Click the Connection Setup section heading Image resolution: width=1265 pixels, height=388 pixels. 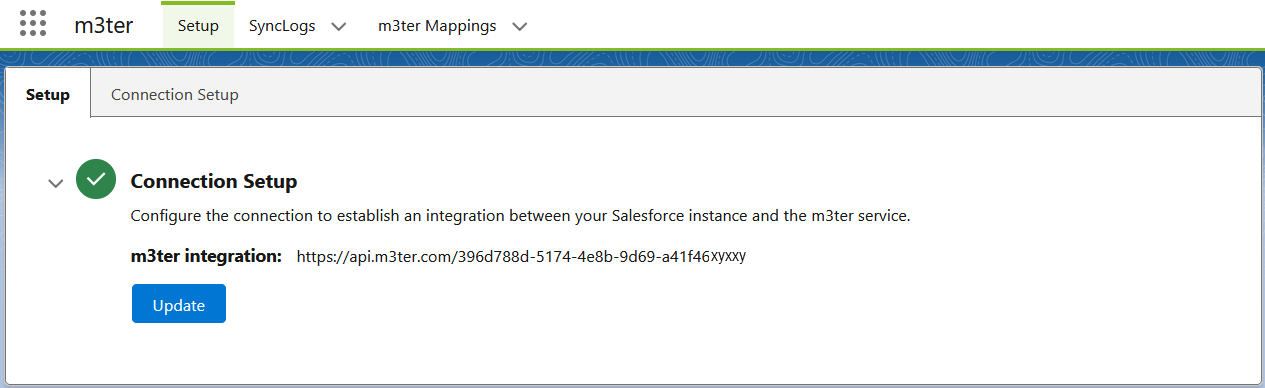coord(214,181)
